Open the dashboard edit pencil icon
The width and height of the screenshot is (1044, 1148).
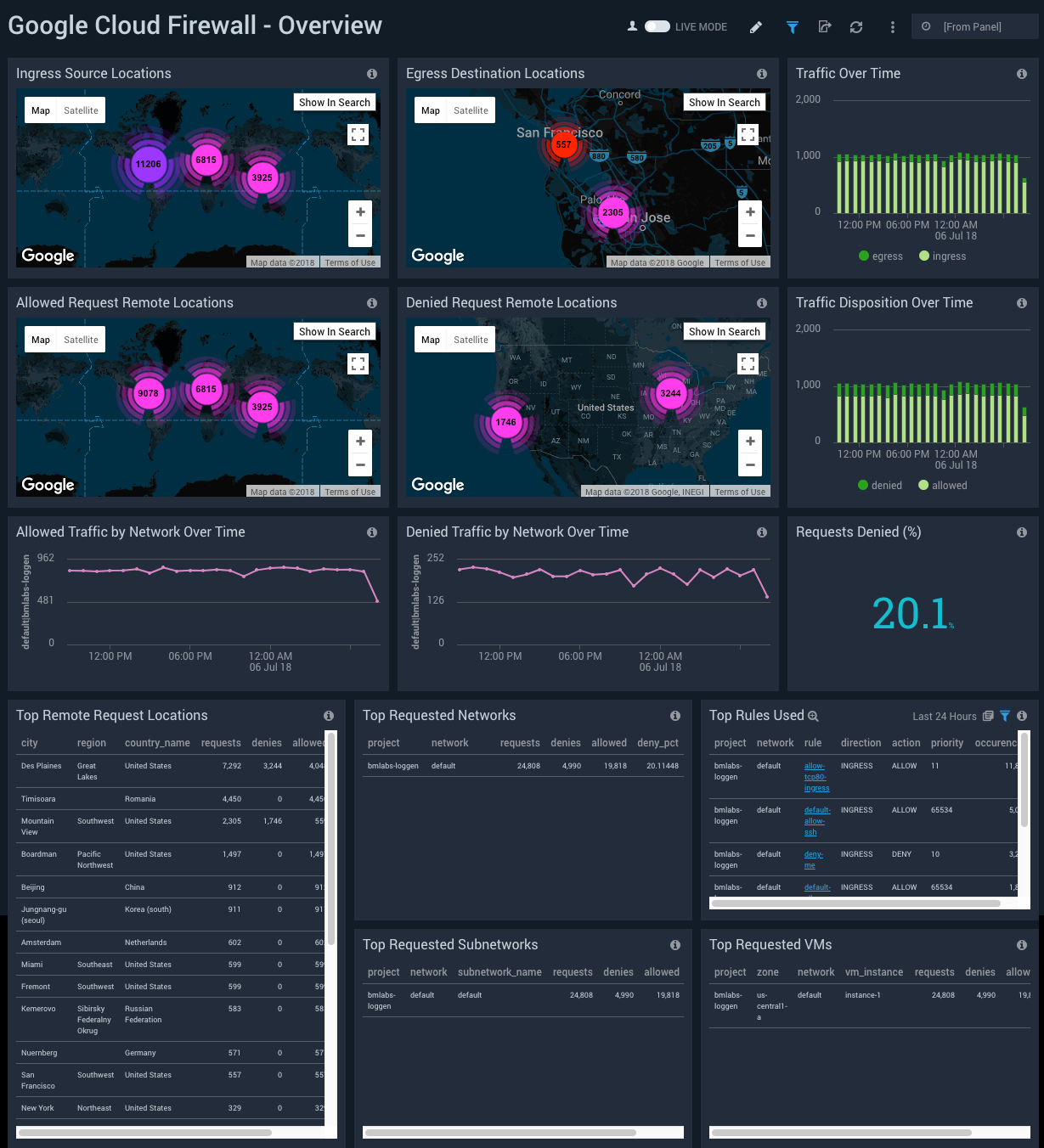pos(755,26)
